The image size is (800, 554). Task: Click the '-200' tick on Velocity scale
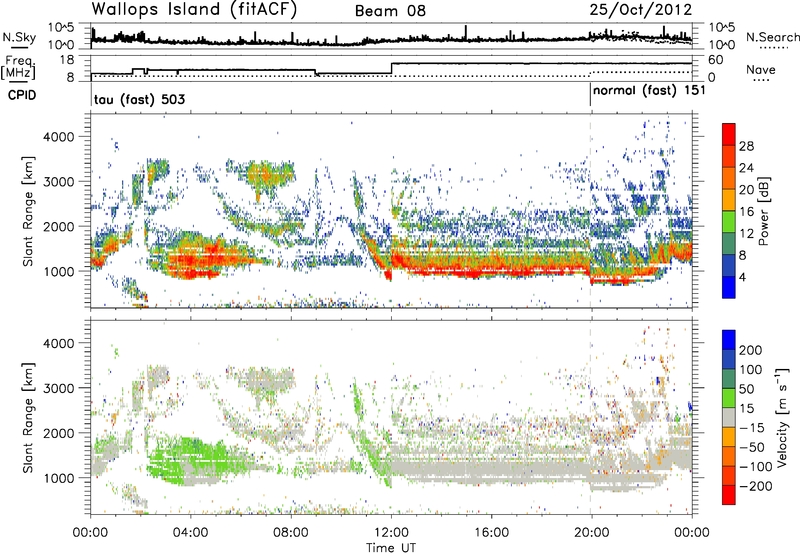point(755,486)
